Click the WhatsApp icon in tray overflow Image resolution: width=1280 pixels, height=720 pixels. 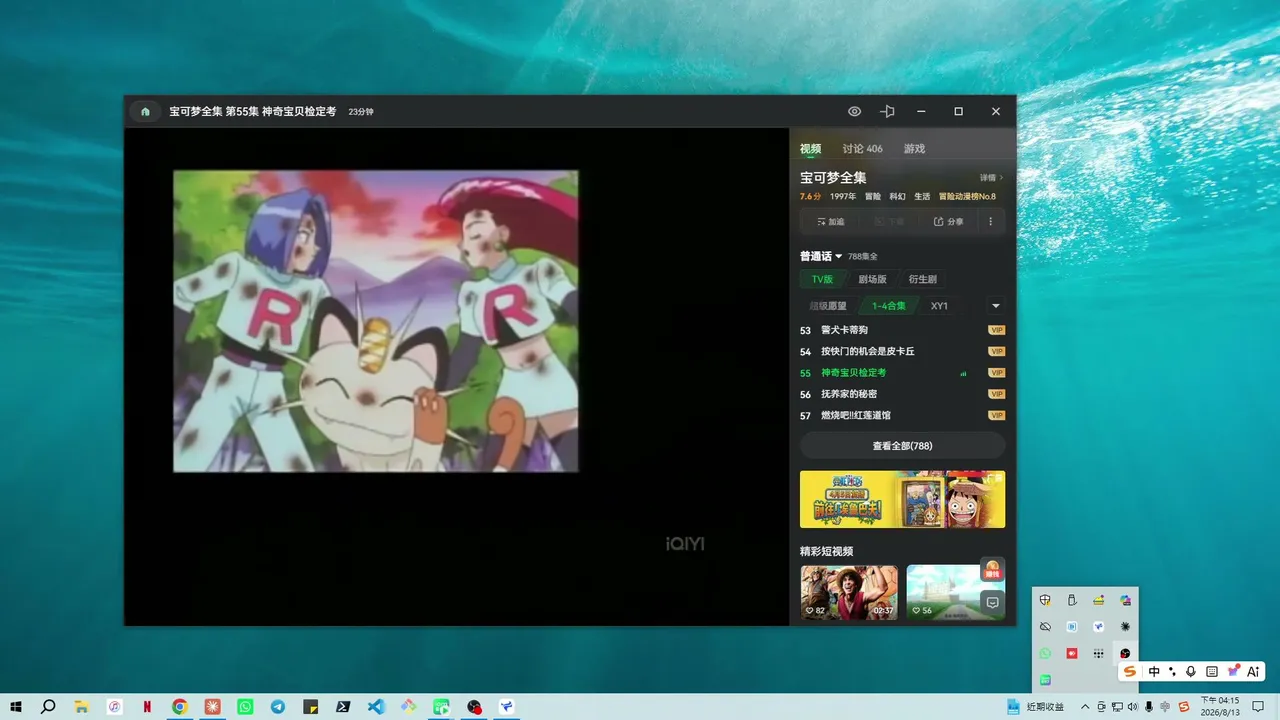(x=1046, y=653)
